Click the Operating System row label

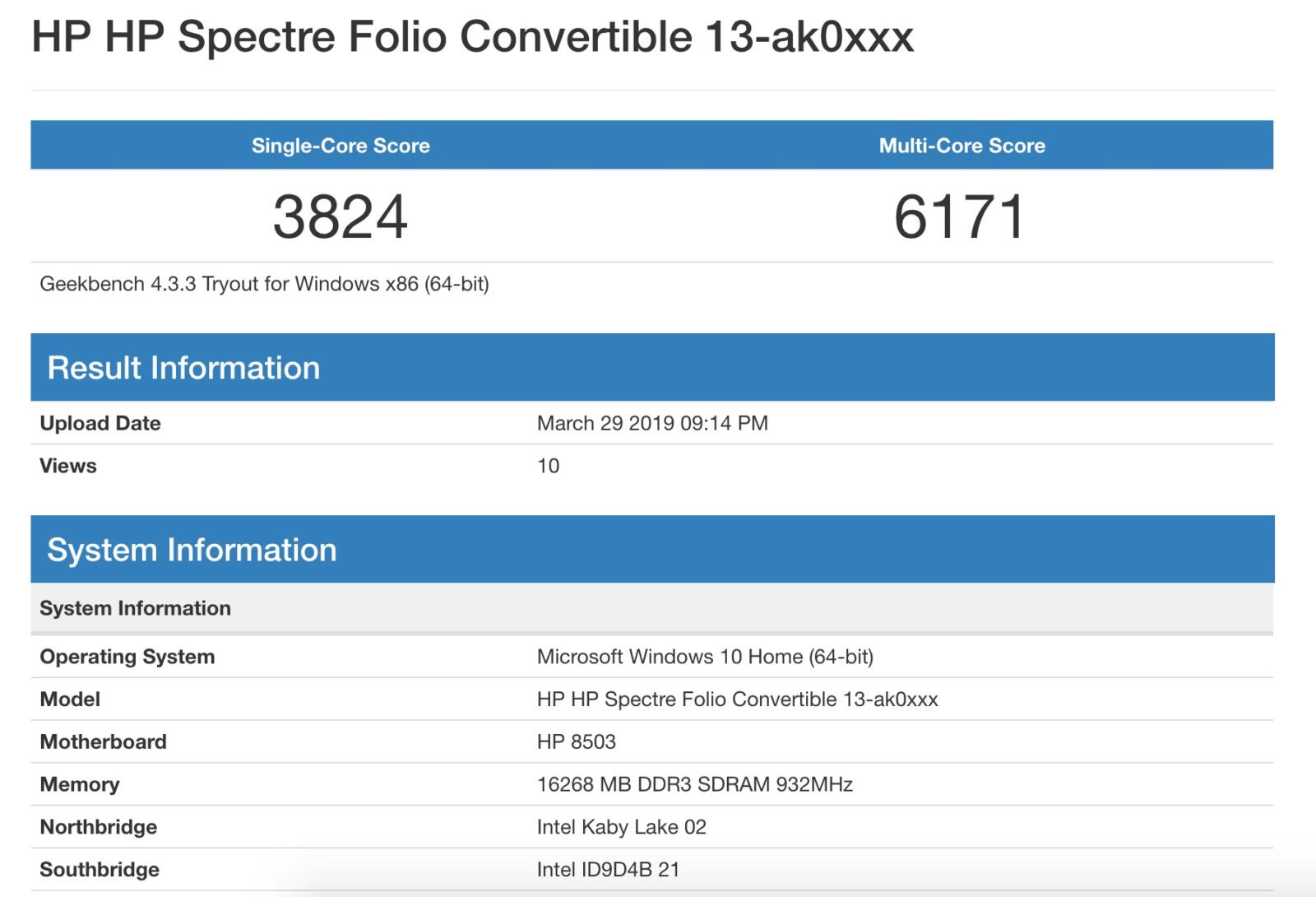127,657
